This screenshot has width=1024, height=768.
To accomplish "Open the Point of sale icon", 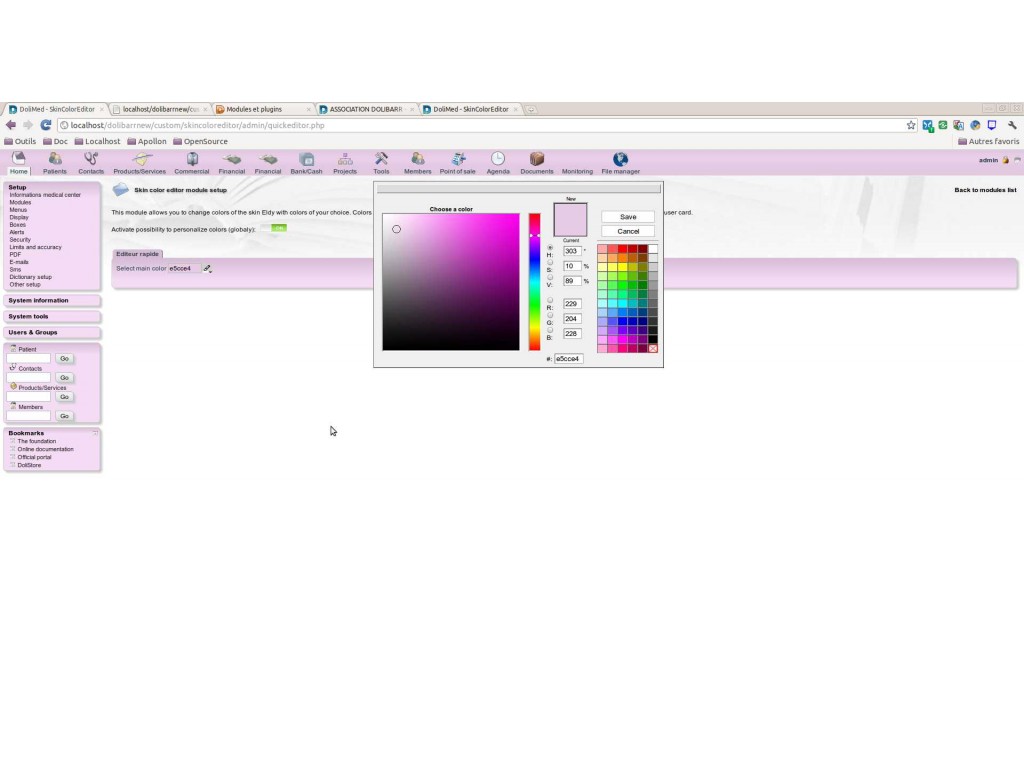I will [458, 159].
